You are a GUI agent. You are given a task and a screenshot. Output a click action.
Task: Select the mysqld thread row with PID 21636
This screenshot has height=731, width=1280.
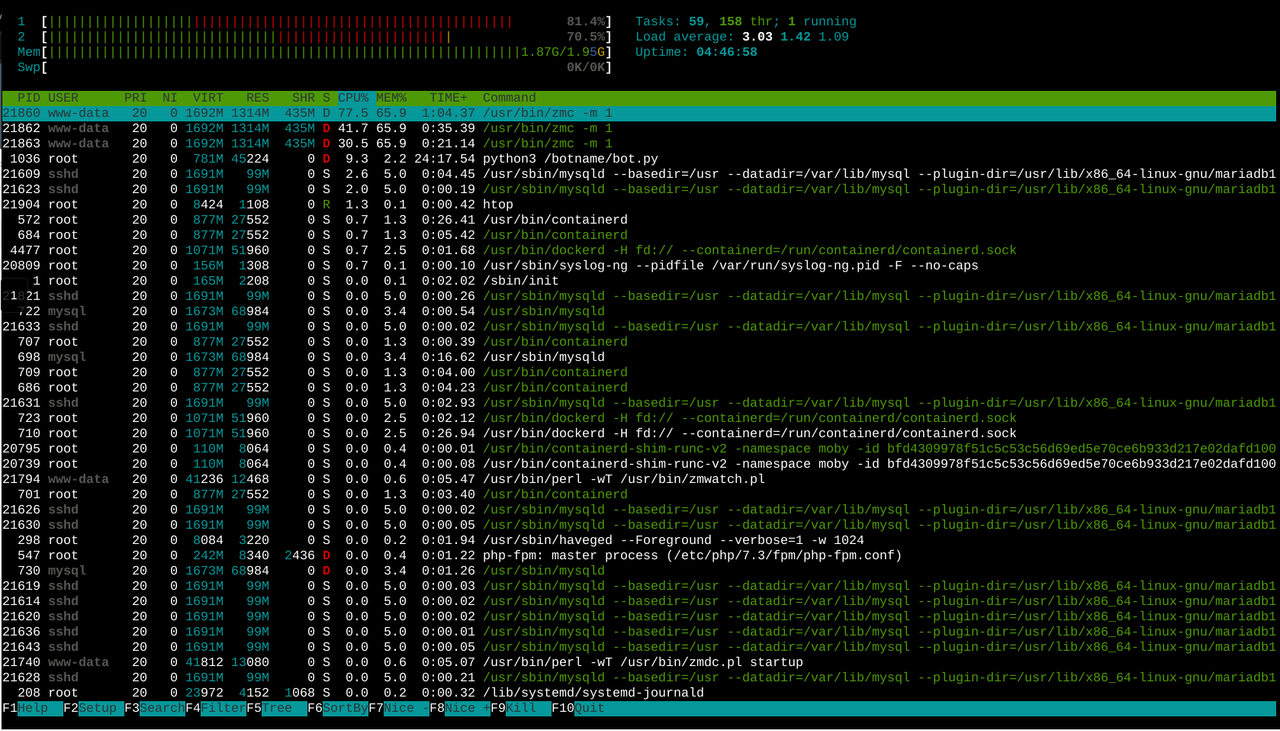tap(640, 631)
